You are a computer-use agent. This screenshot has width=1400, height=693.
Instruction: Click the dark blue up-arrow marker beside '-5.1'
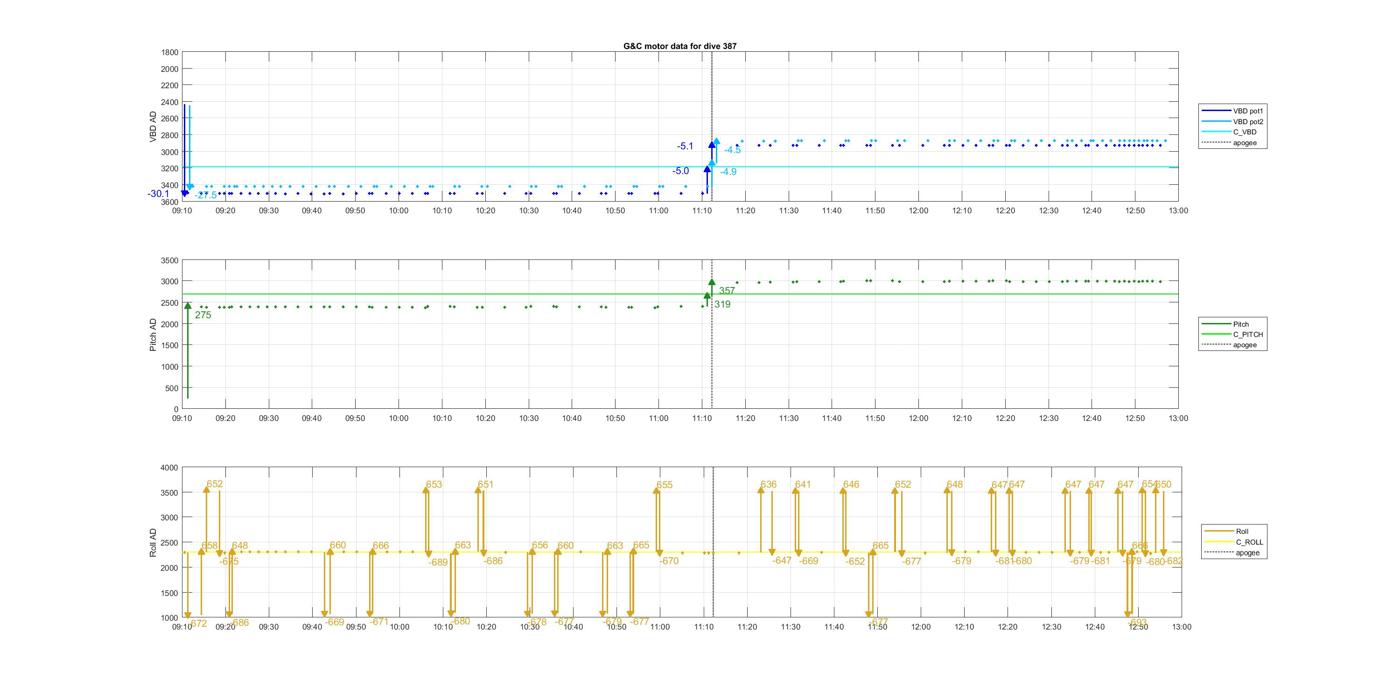click(x=711, y=145)
